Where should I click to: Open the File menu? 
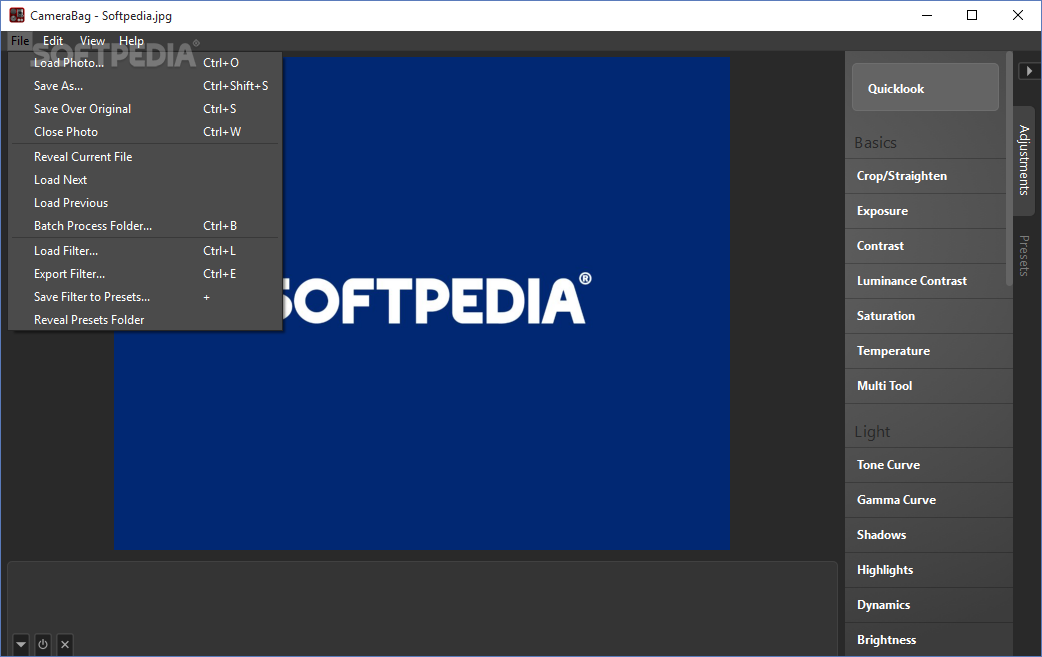click(20, 41)
